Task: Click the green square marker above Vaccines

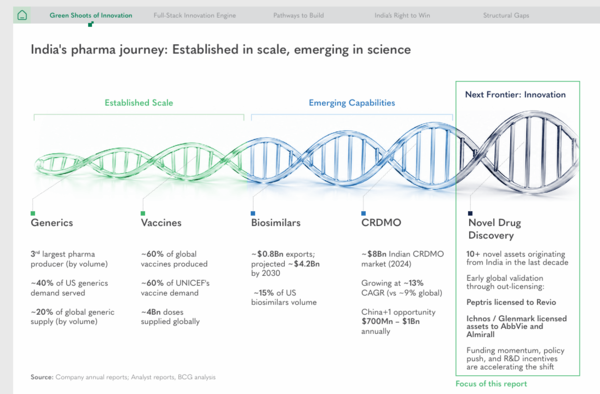Action: point(143,213)
